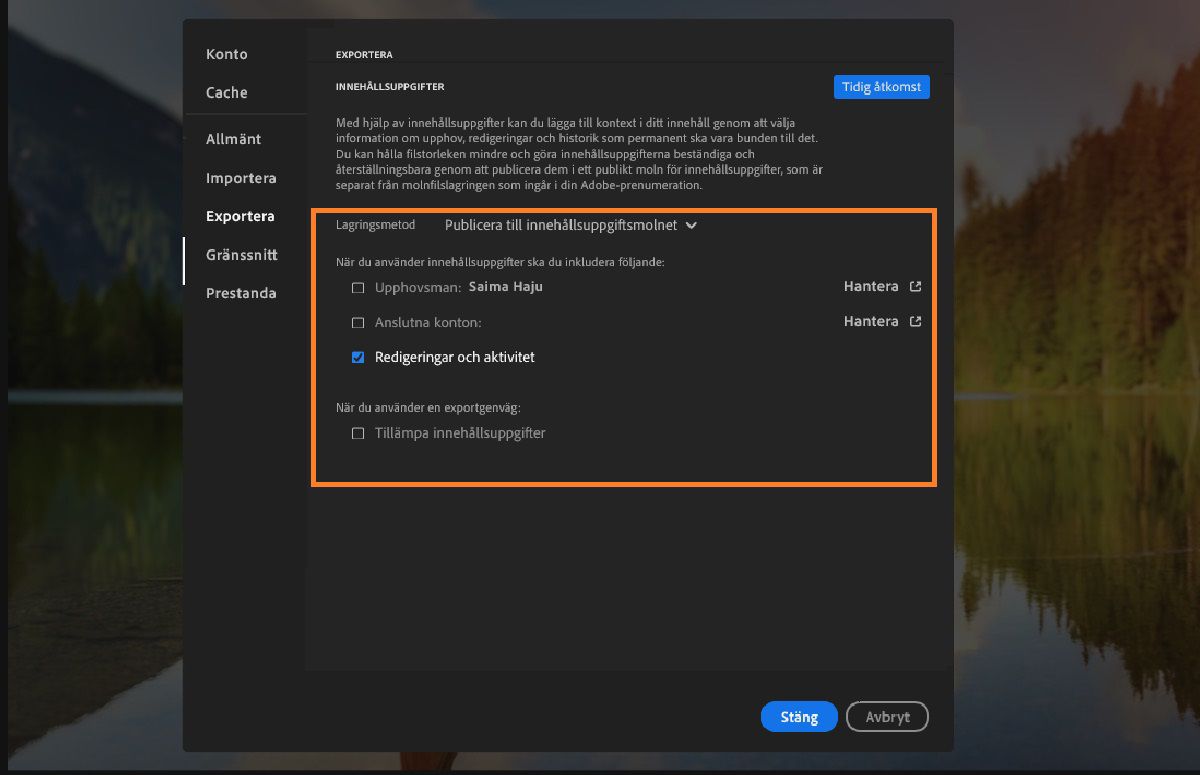The width and height of the screenshot is (1200, 775).
Task: Switch to Gränssnitt settings
Action: [243, 255]
